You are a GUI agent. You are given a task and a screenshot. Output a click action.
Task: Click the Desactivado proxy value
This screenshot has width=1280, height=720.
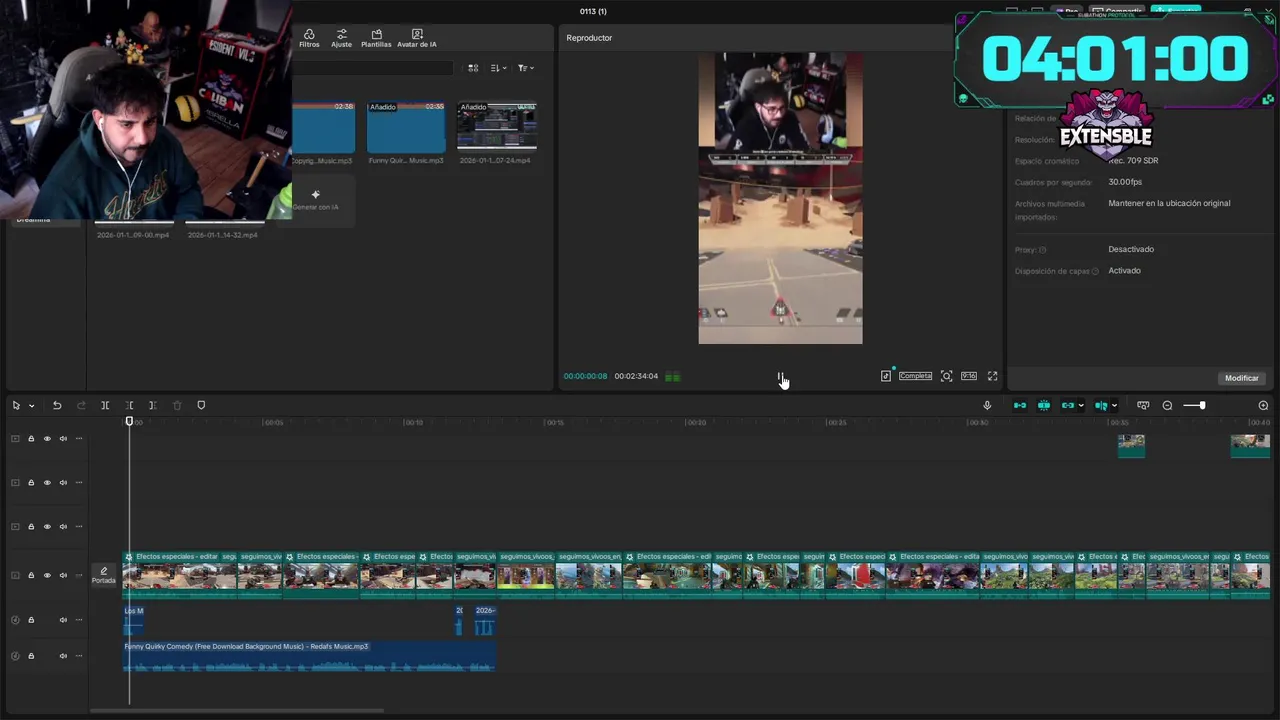pos(1131,249)
